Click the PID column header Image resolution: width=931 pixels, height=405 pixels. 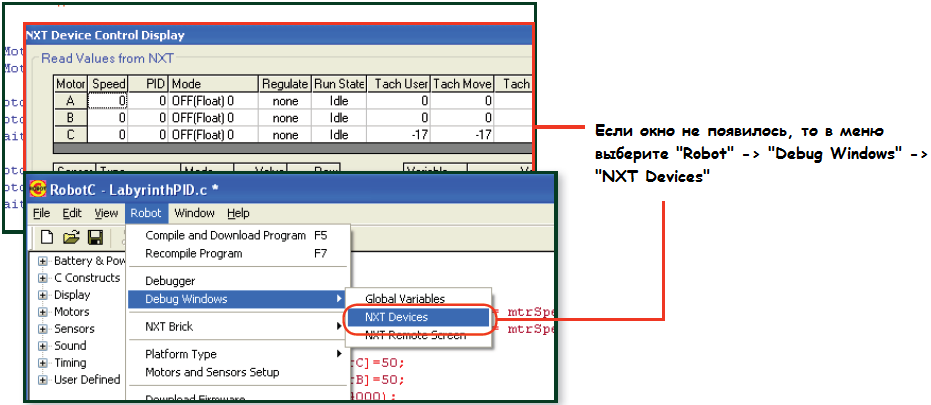click(x=148, y=84)
